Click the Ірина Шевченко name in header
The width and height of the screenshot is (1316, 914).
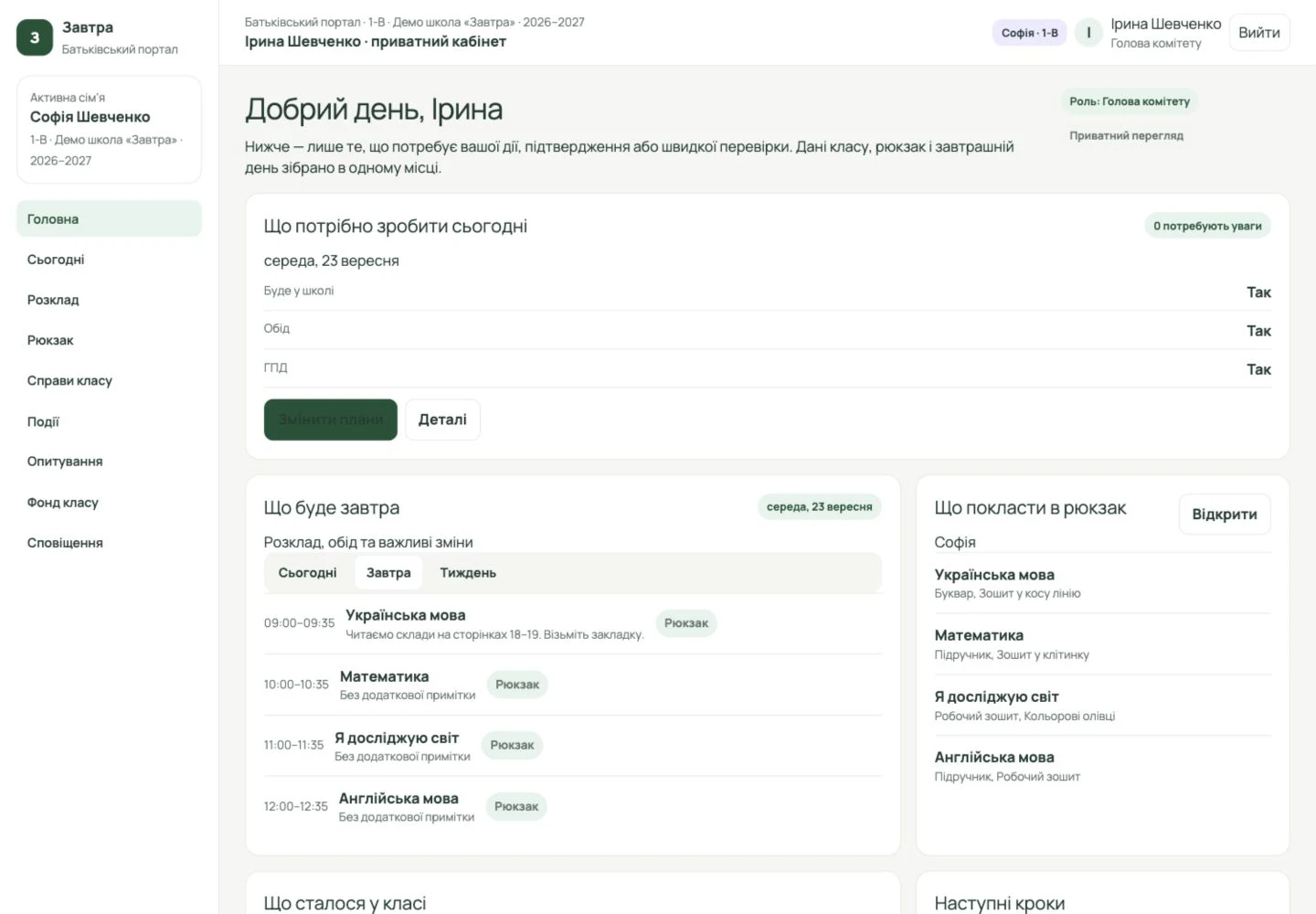(x=1165, y=24)
